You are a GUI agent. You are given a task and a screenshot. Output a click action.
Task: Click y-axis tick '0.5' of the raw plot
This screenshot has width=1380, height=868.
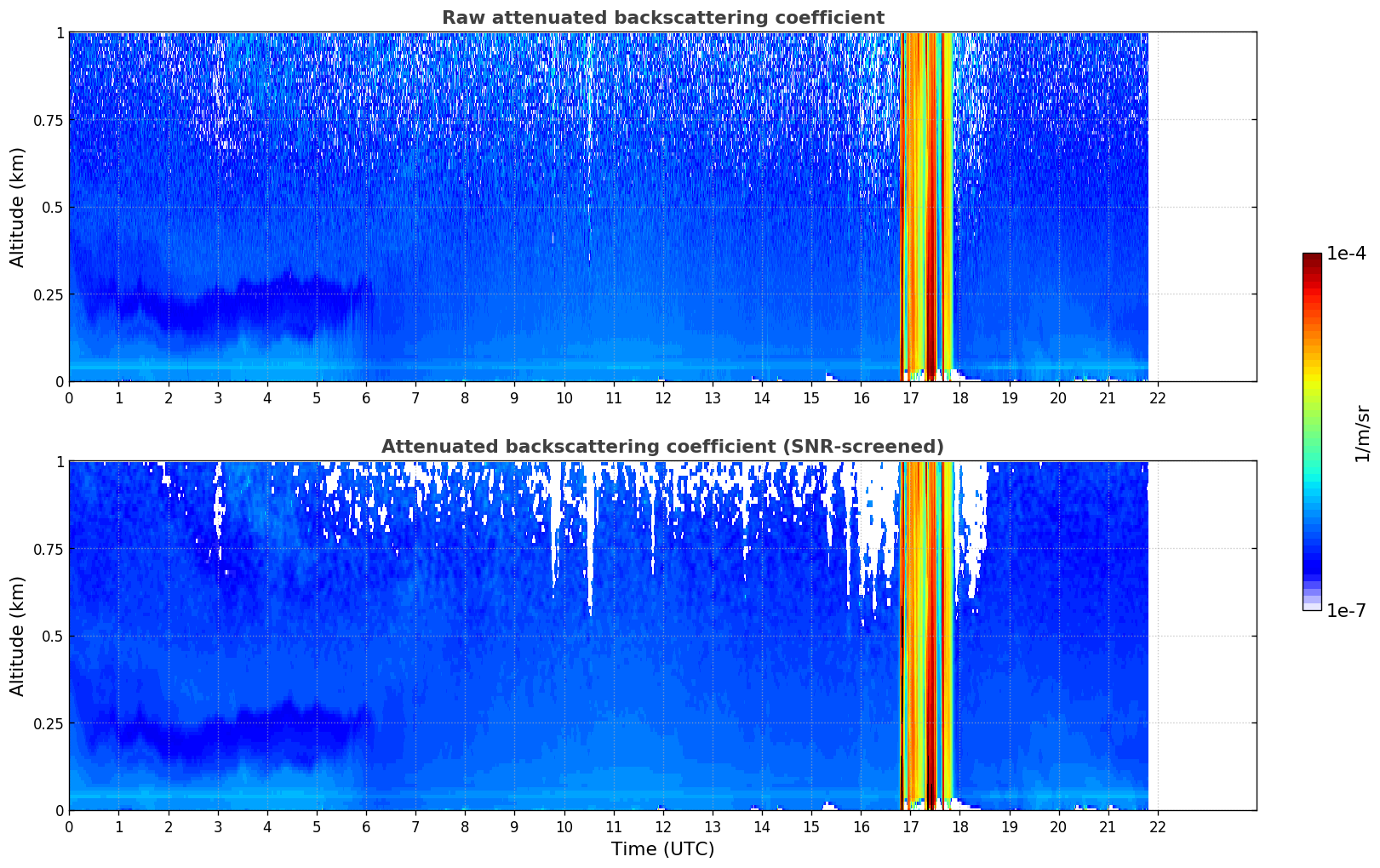click(53, 207)
